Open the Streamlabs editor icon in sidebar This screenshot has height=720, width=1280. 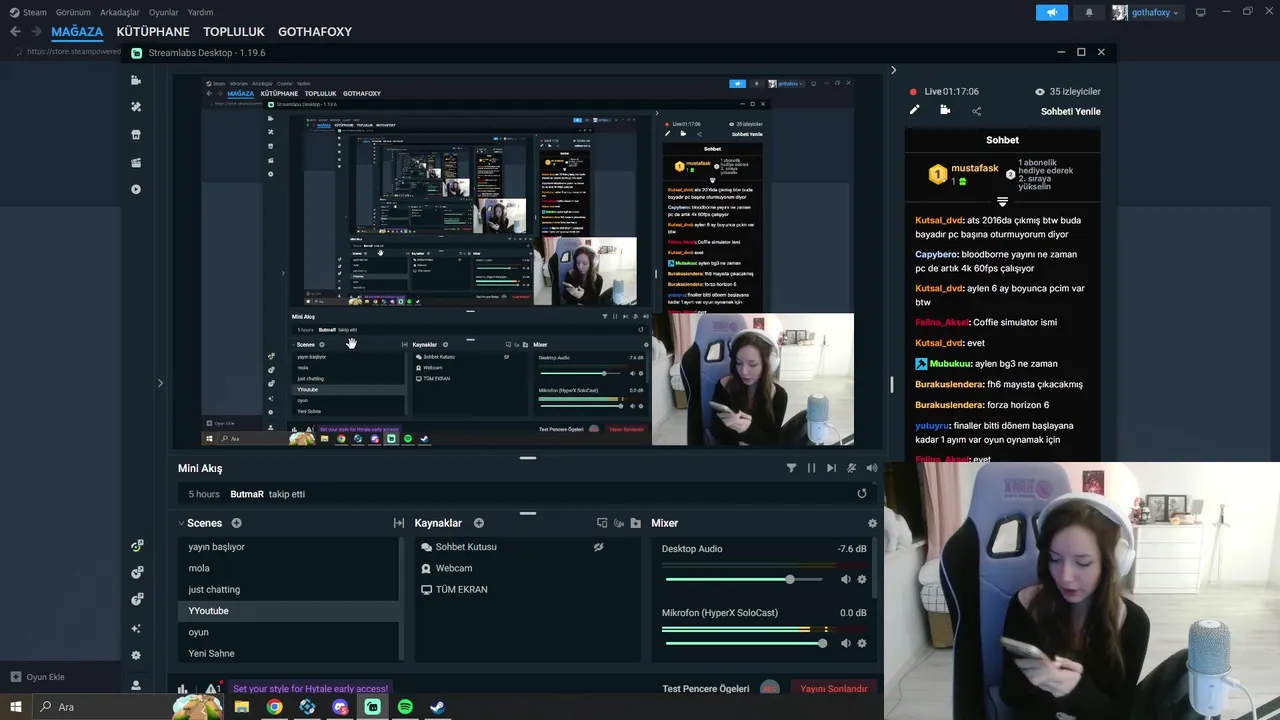(136, 80)
